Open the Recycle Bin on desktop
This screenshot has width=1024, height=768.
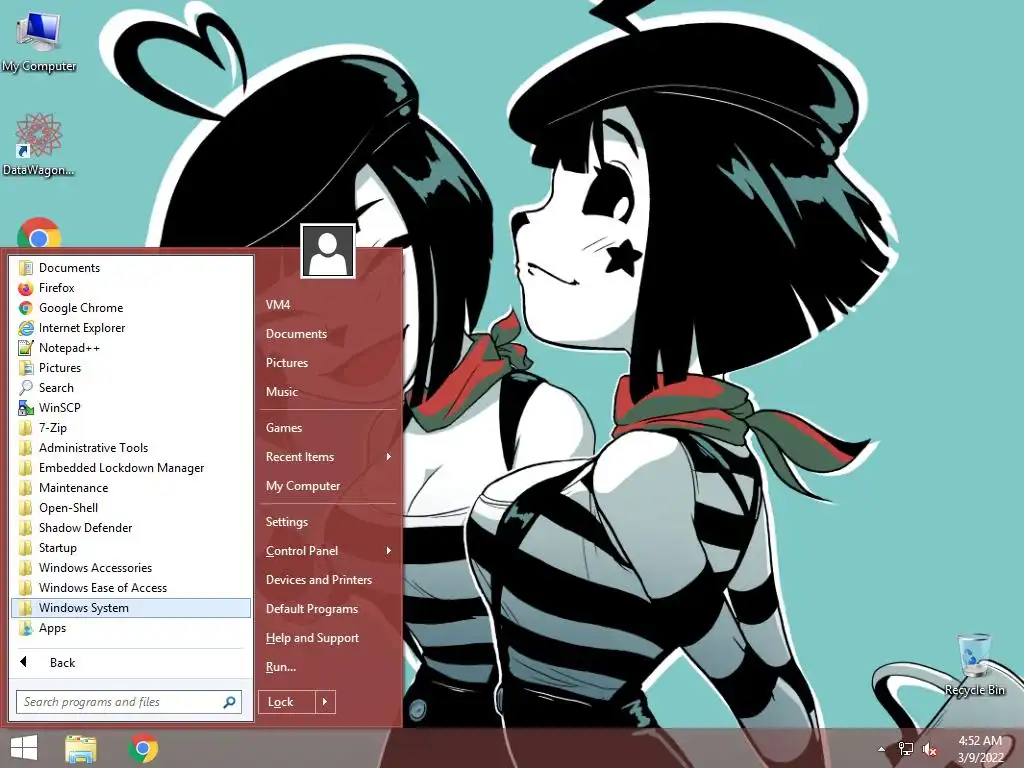[974, 665]
